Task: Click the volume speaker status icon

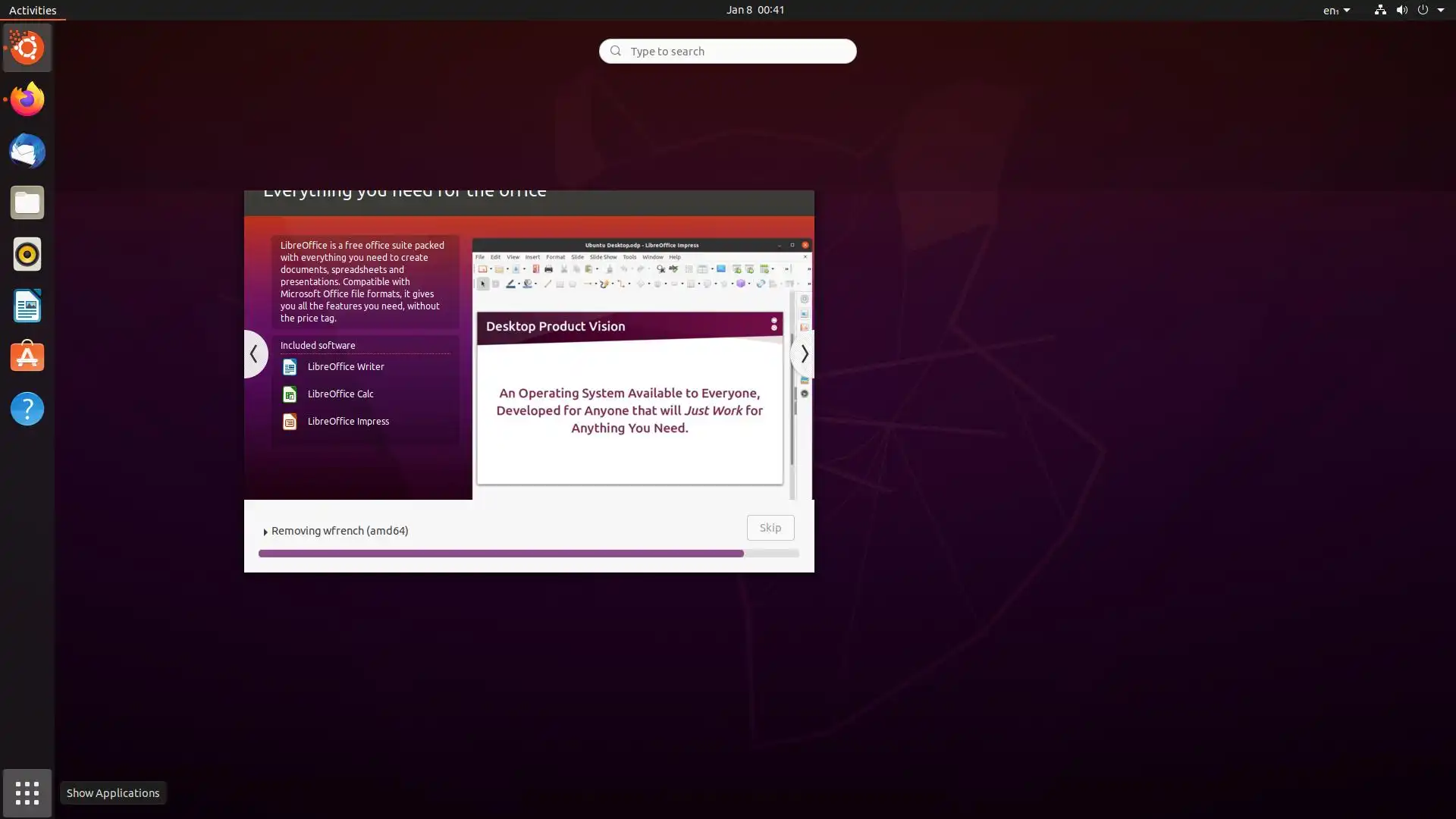Action: click(x=1401, y=11)
